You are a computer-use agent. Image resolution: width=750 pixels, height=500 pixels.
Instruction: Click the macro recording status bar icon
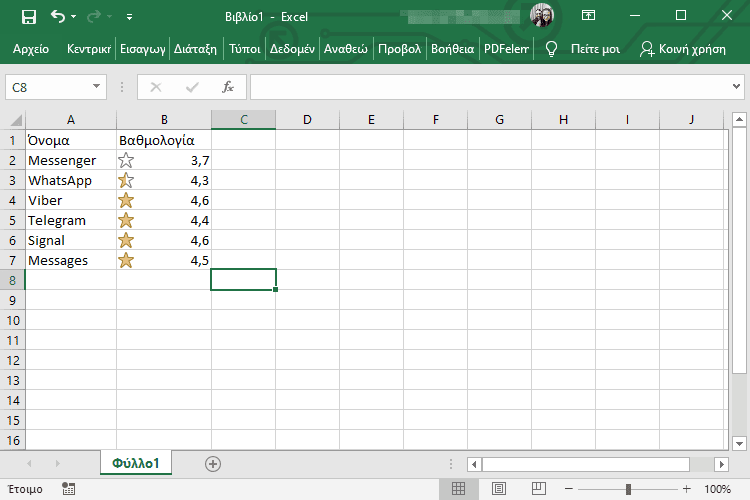[x=68, y=489]
